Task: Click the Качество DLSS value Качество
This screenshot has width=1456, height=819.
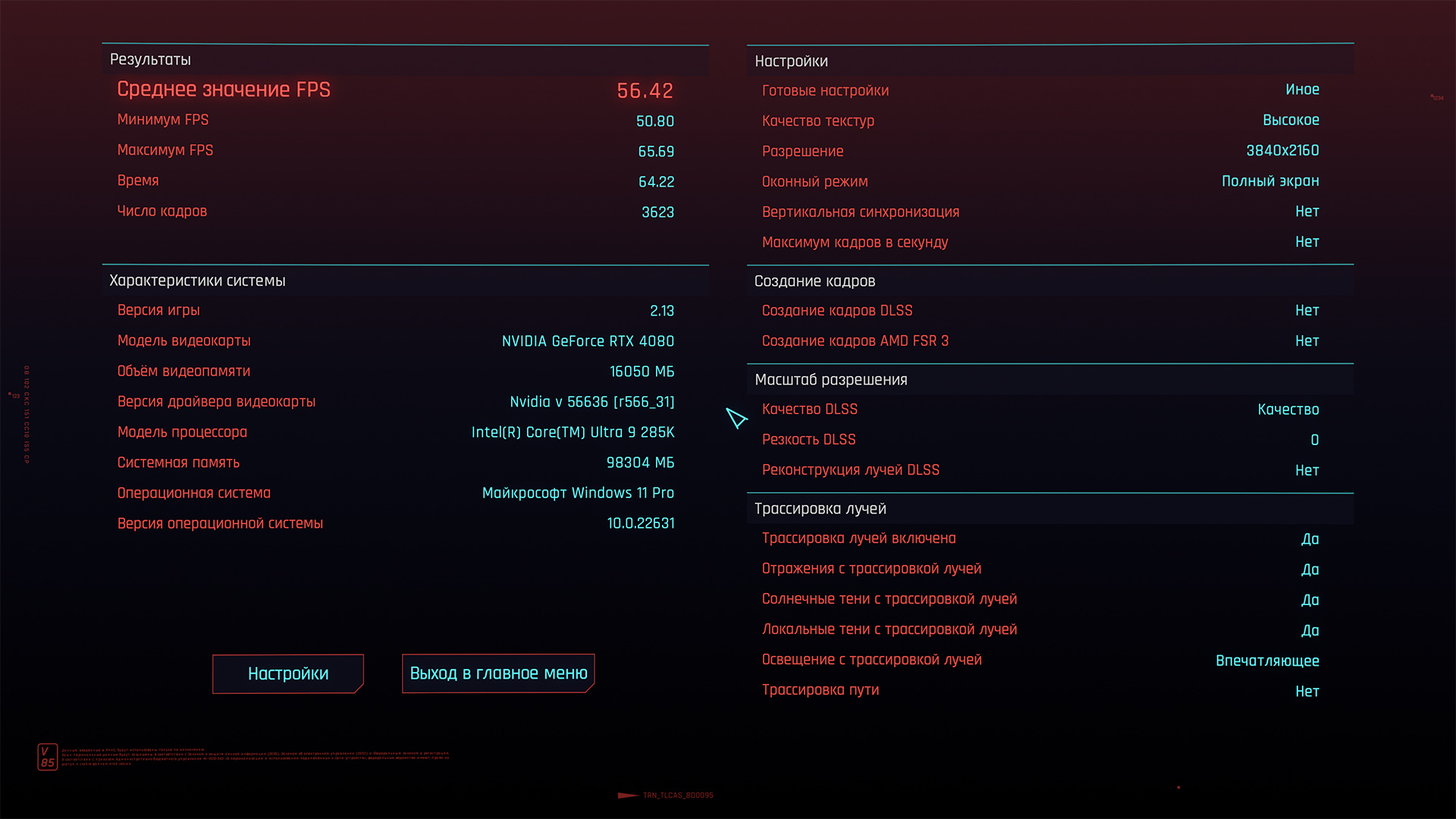Action: (x=1288, y=409)
